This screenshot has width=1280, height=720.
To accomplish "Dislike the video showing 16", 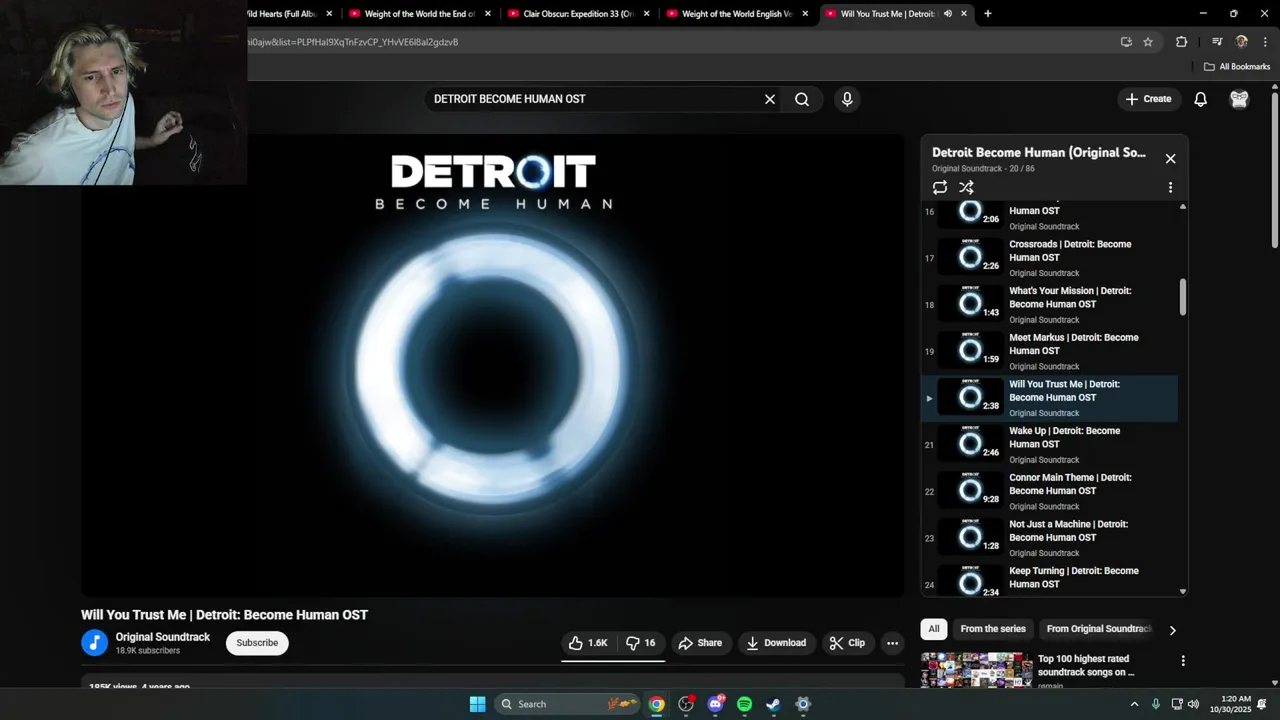I will coord(640,643).
